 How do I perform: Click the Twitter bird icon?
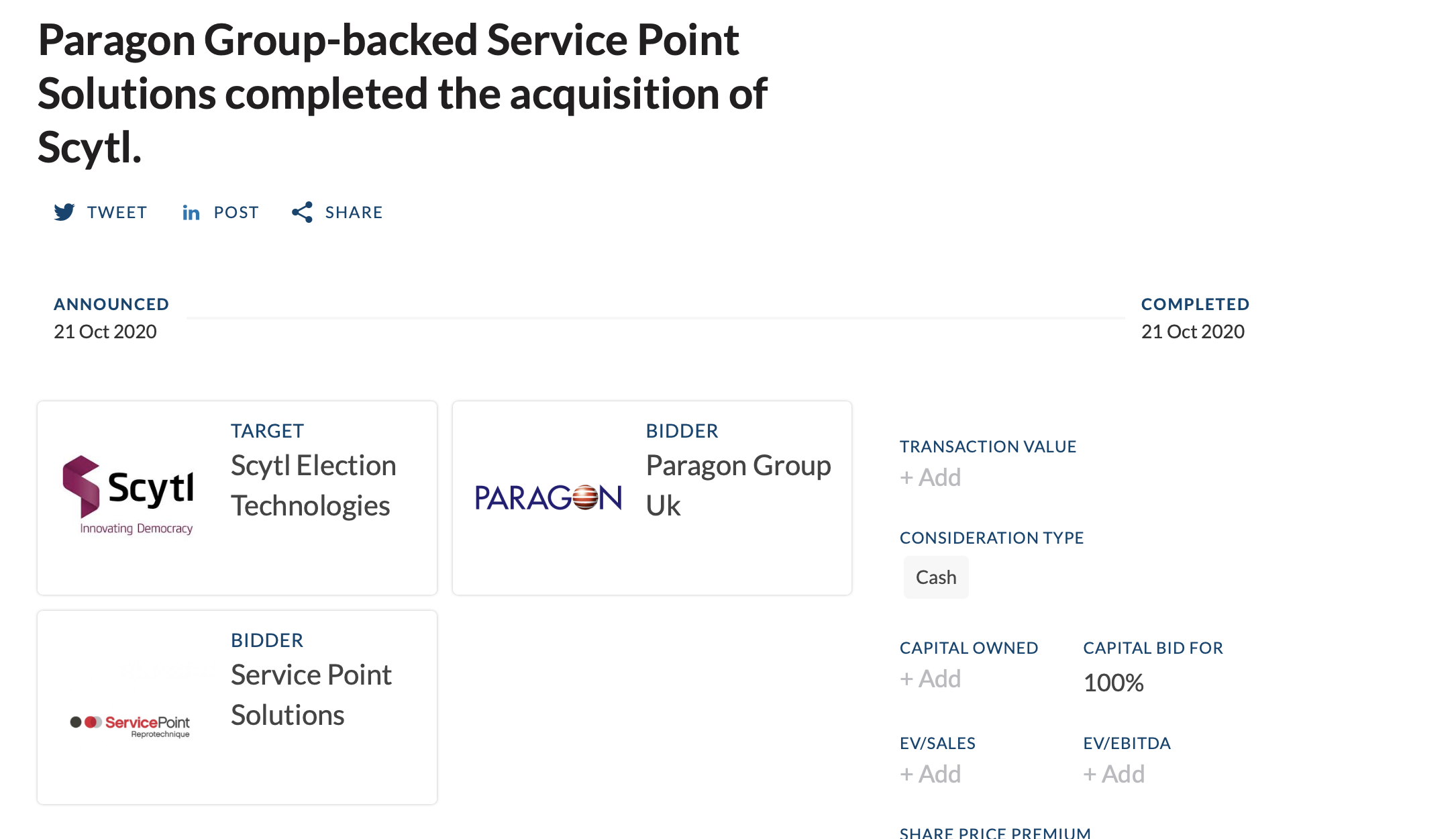tap(64, 212)
